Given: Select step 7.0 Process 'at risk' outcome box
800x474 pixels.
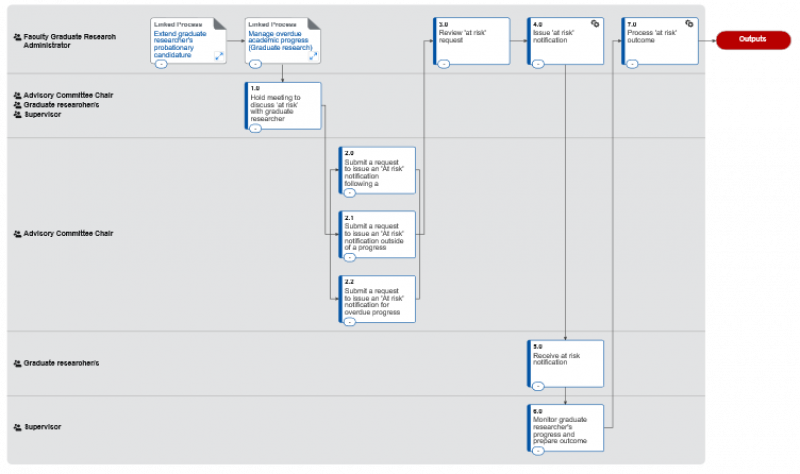Looking at the screenshot, I should pyautogui.click(x=660, y=41).
